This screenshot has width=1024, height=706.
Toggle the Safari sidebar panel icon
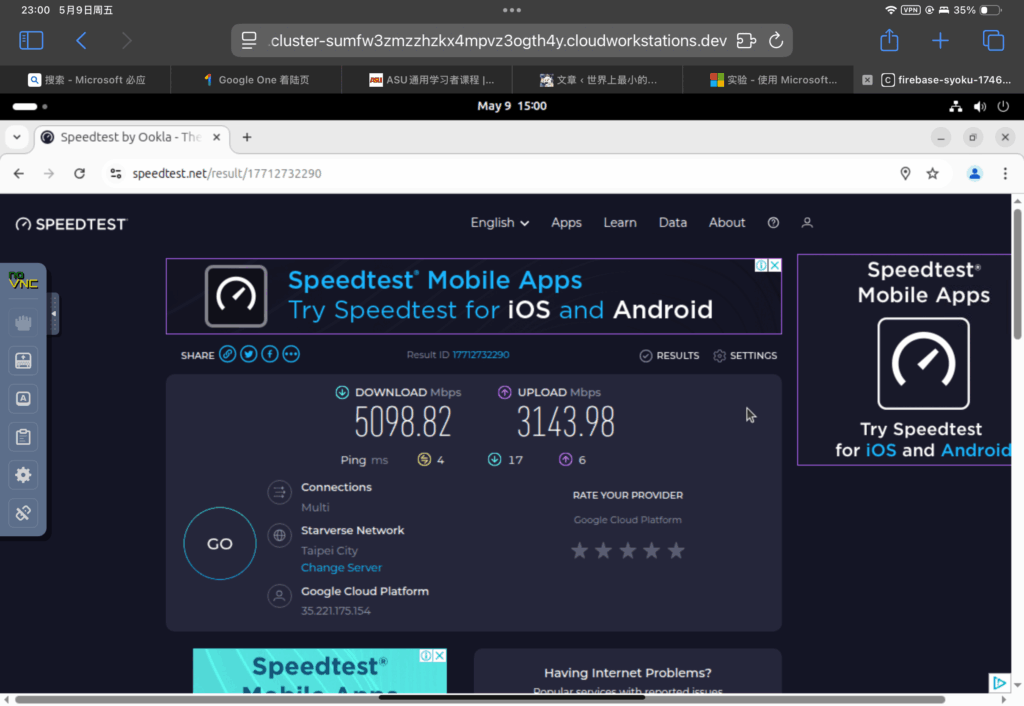point(31,40)
